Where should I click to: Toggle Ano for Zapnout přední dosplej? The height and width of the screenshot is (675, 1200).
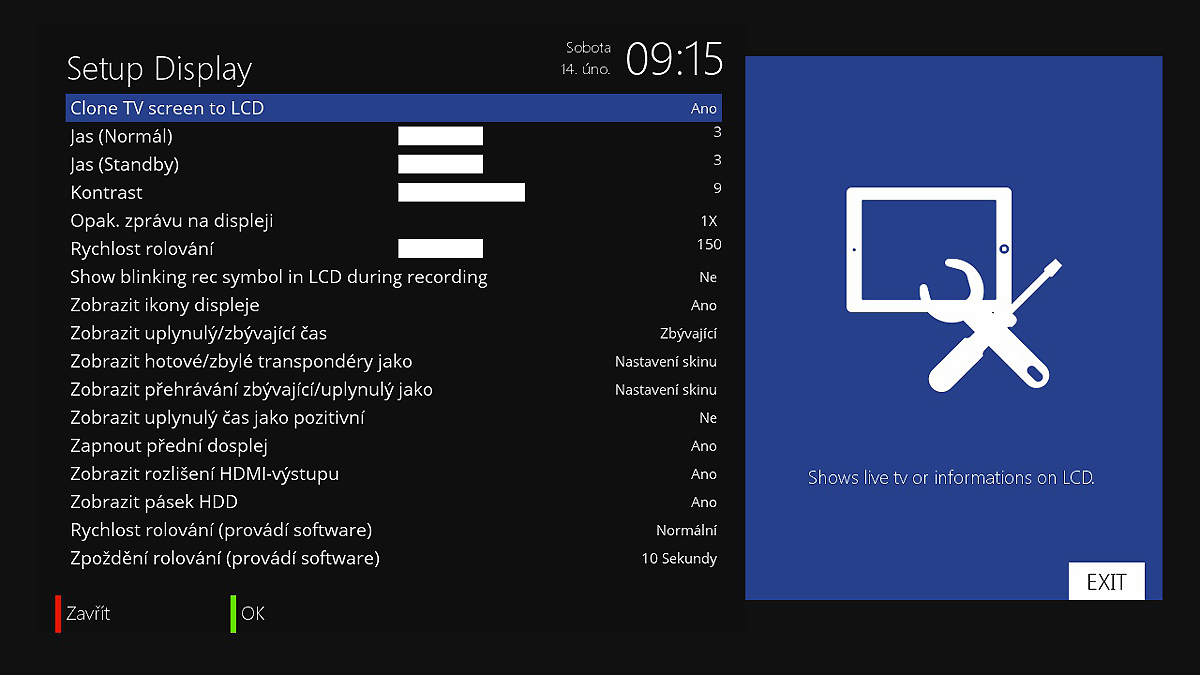click(x=704, y=446)
